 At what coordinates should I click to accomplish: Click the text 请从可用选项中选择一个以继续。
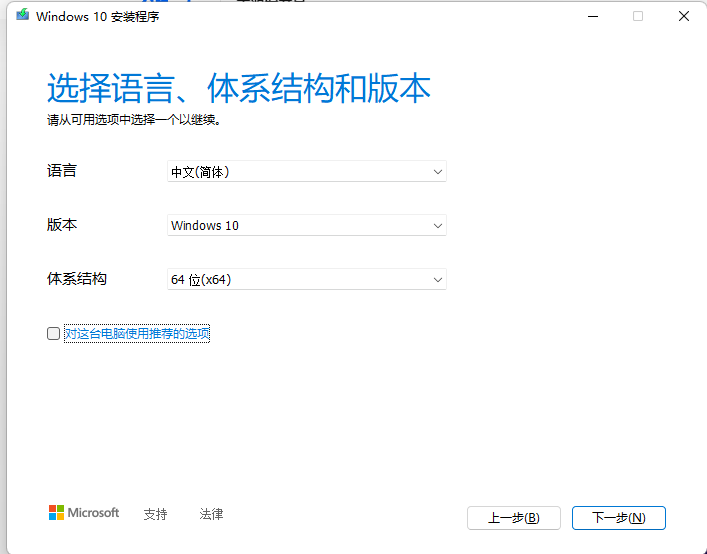point(134,120)
